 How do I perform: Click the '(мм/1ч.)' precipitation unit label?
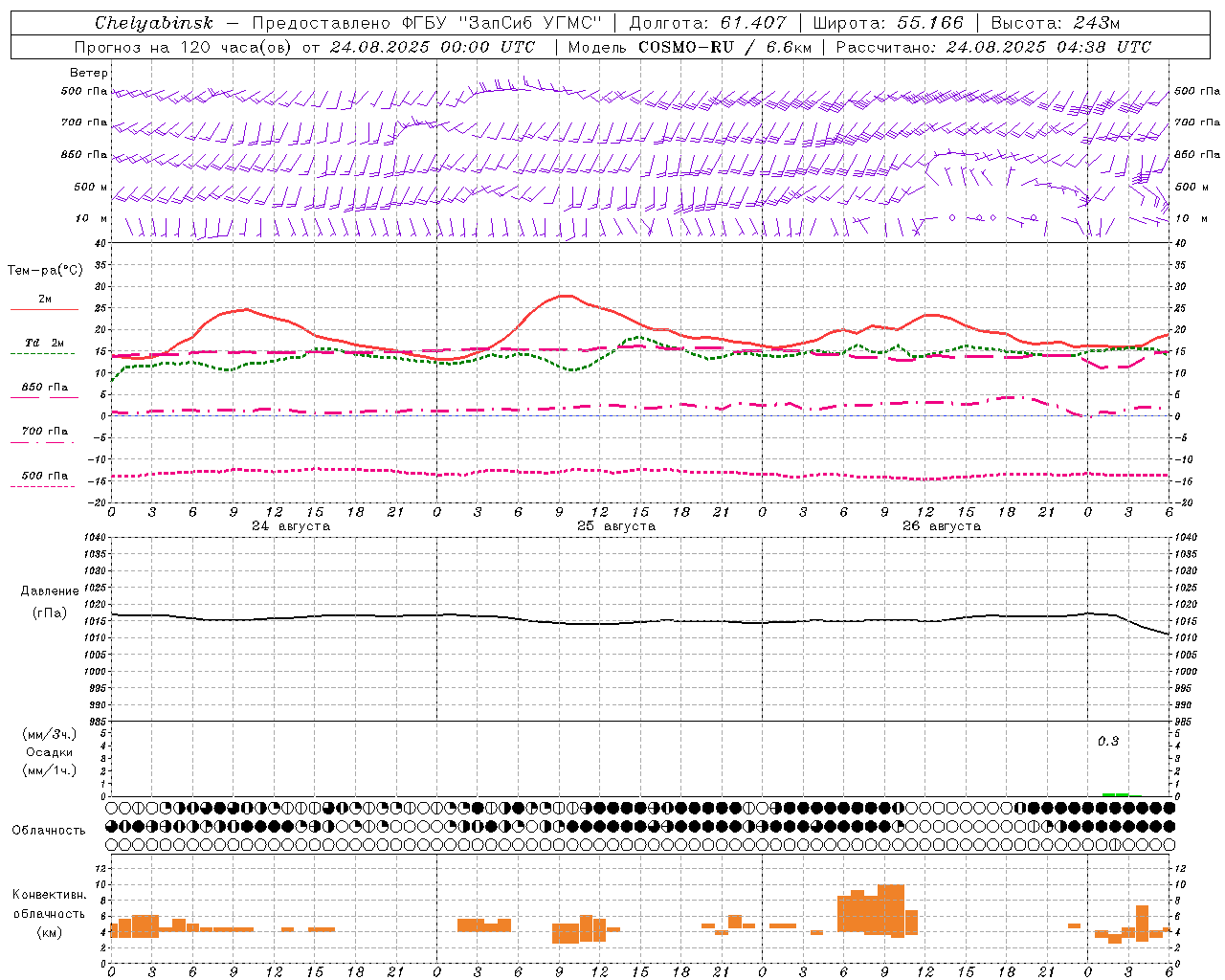click(x=50, y=770)
